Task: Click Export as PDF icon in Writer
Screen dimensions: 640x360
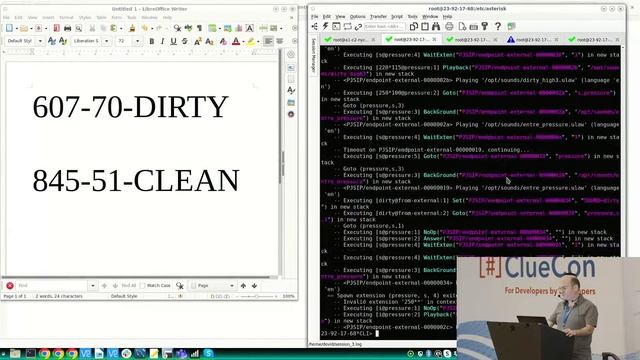Action: 56,28
